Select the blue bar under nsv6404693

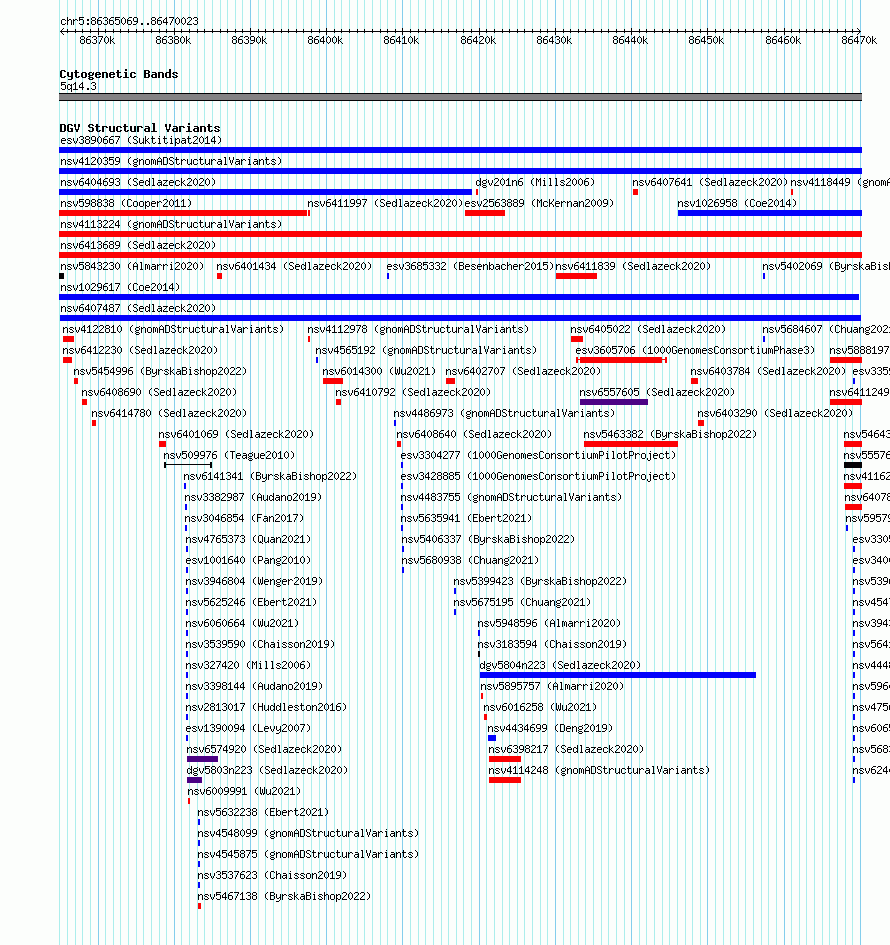265,192
